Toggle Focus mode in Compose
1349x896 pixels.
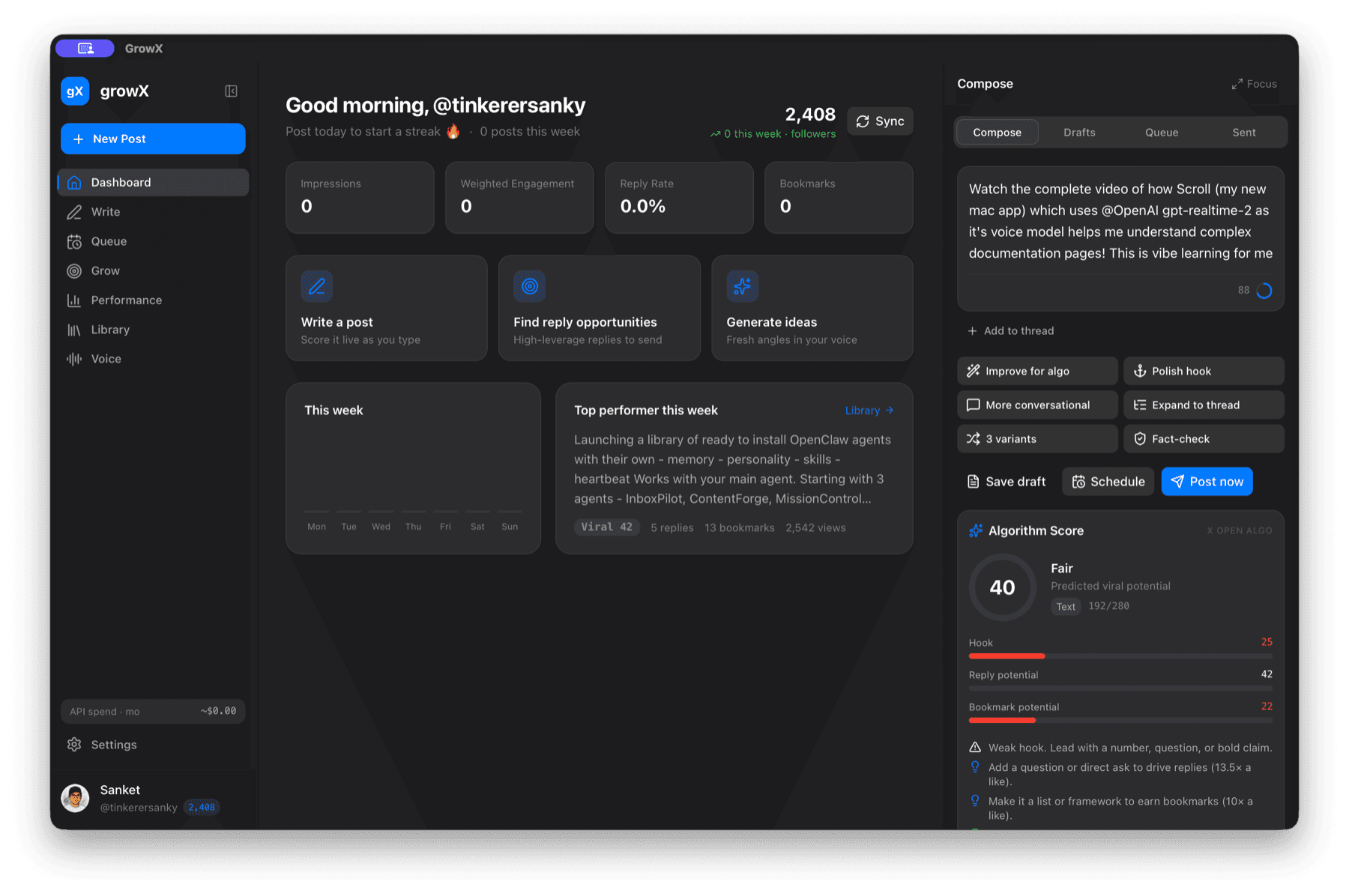click(x=1255, y=84)
